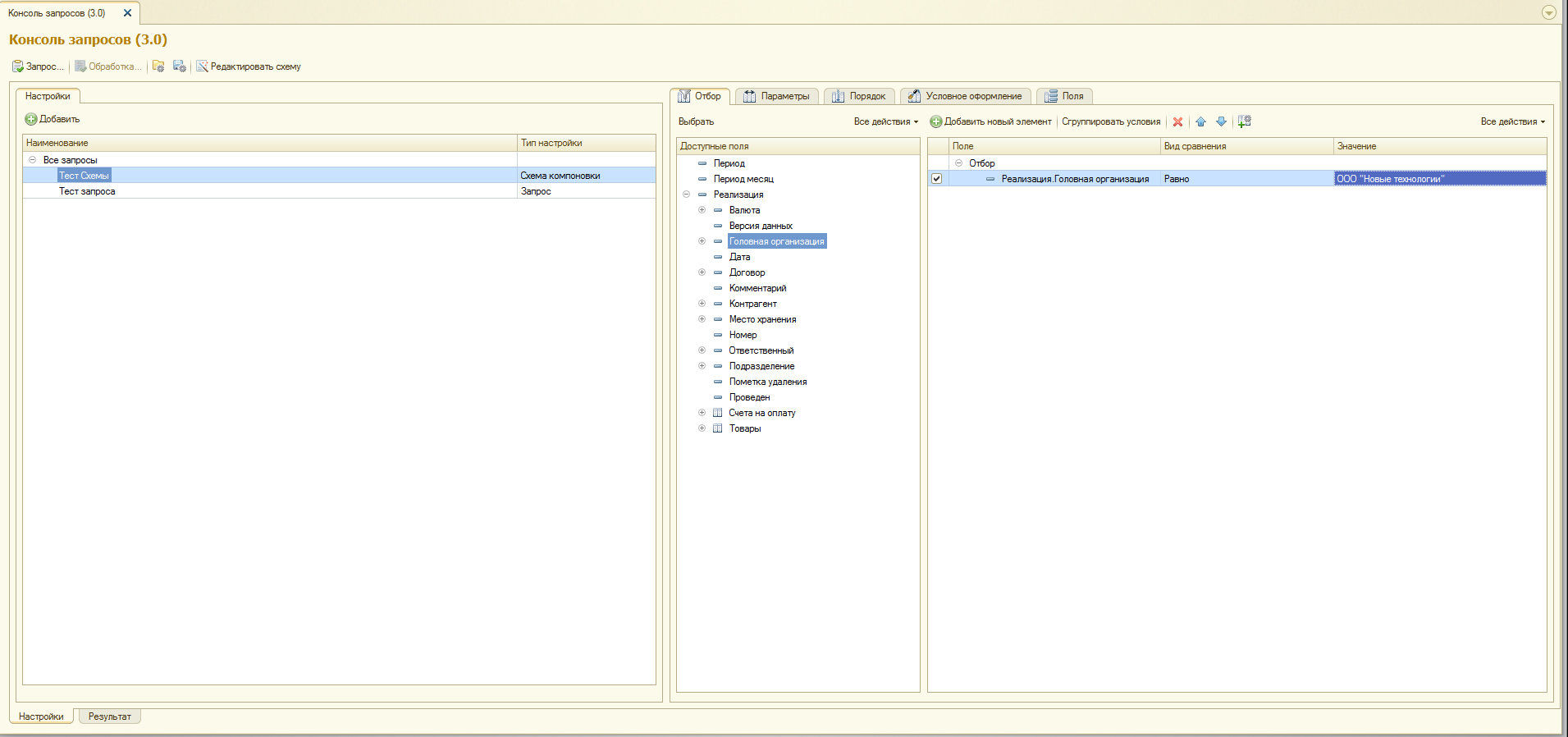Click the floppy-disk-with-gear save settings icon
The width and height of the screenshot is (1568, 737).
[180, 66]
